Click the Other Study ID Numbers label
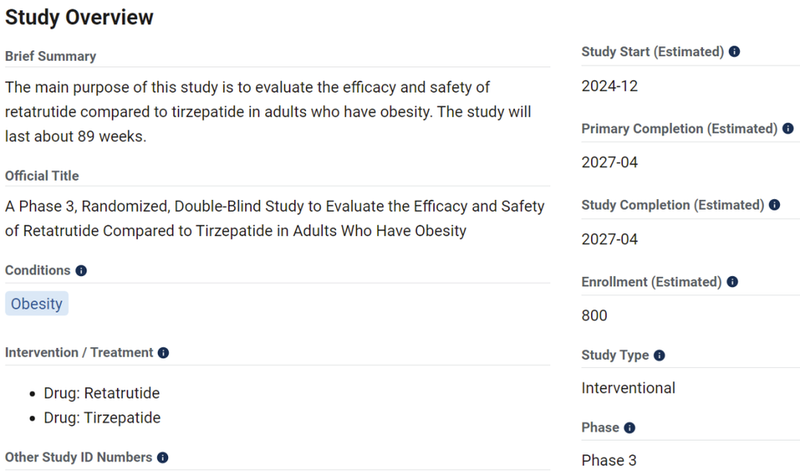Viewport: 800px width, 476px height. 79,457
